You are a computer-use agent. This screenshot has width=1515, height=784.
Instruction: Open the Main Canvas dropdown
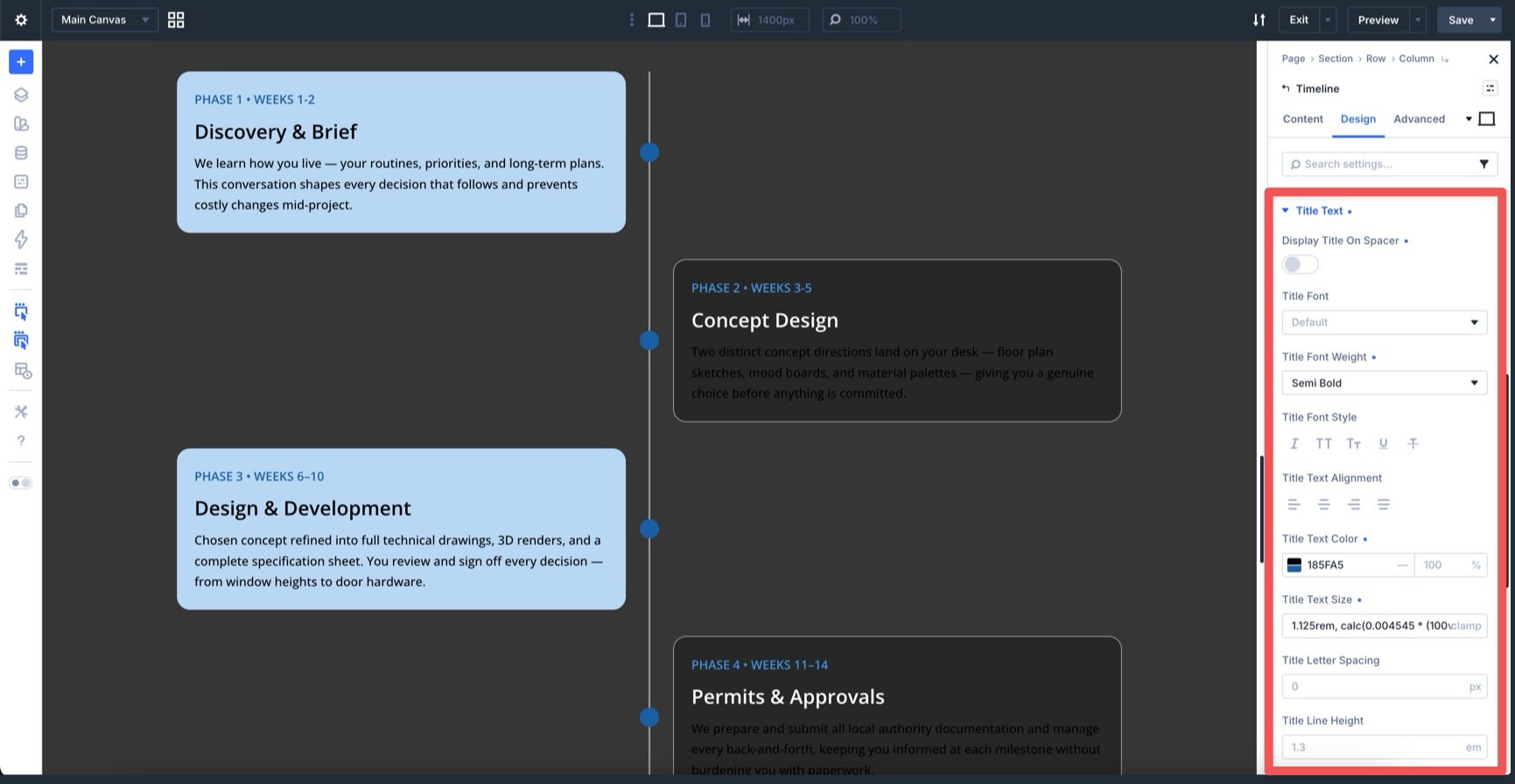105,19
